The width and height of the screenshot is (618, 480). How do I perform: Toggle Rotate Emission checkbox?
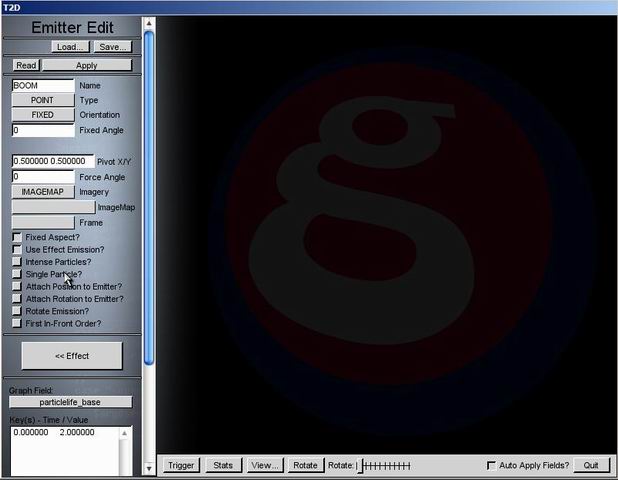pos(17,311)
